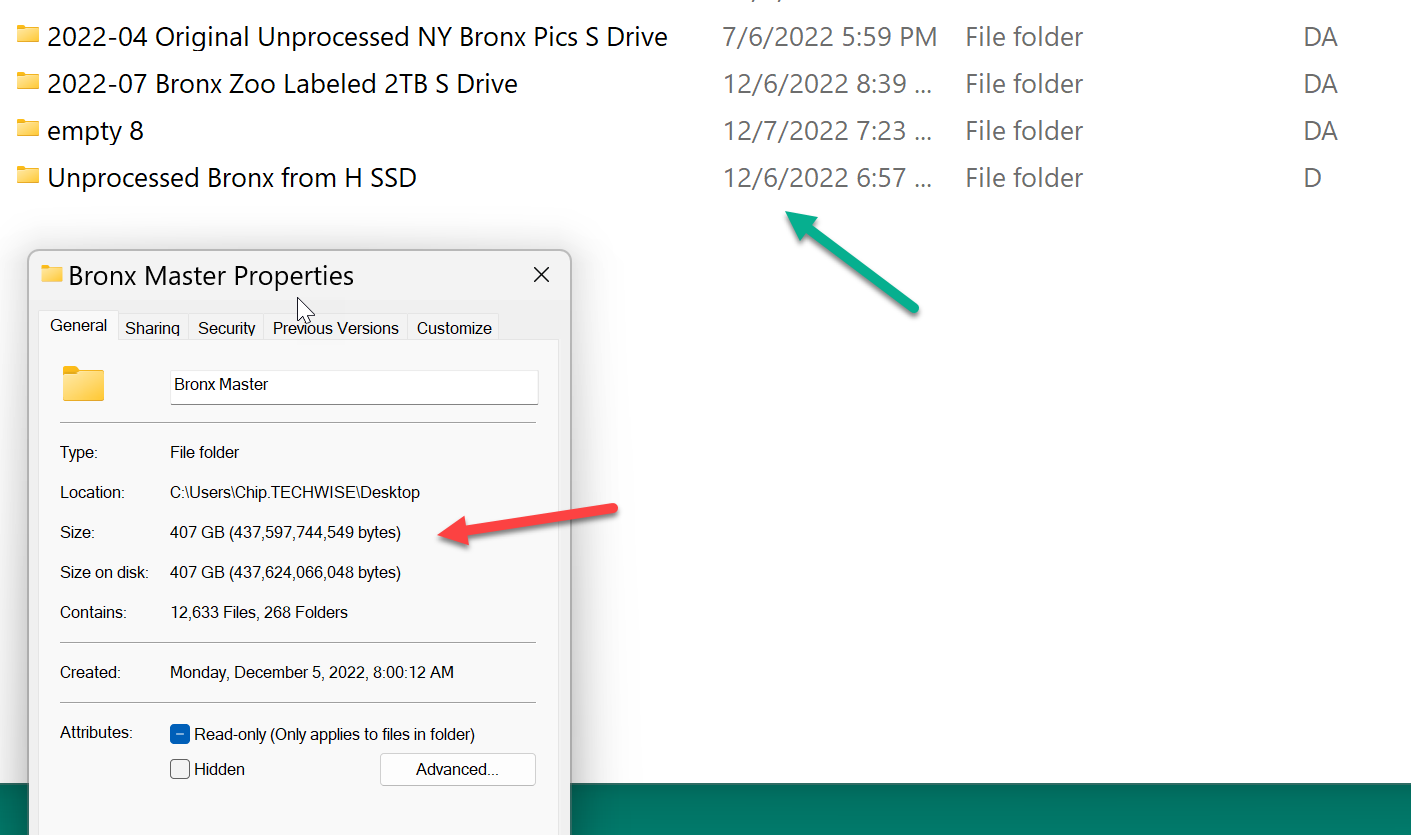Open the Security tab

(x=226, y=327)
